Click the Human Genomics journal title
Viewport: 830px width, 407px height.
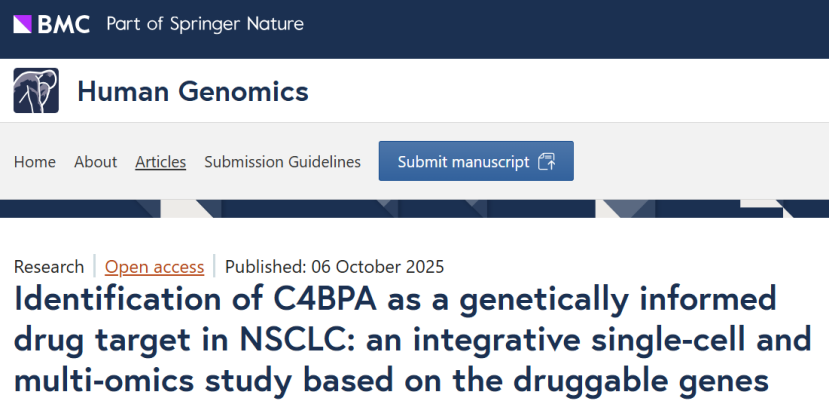[x=193, y=93]
